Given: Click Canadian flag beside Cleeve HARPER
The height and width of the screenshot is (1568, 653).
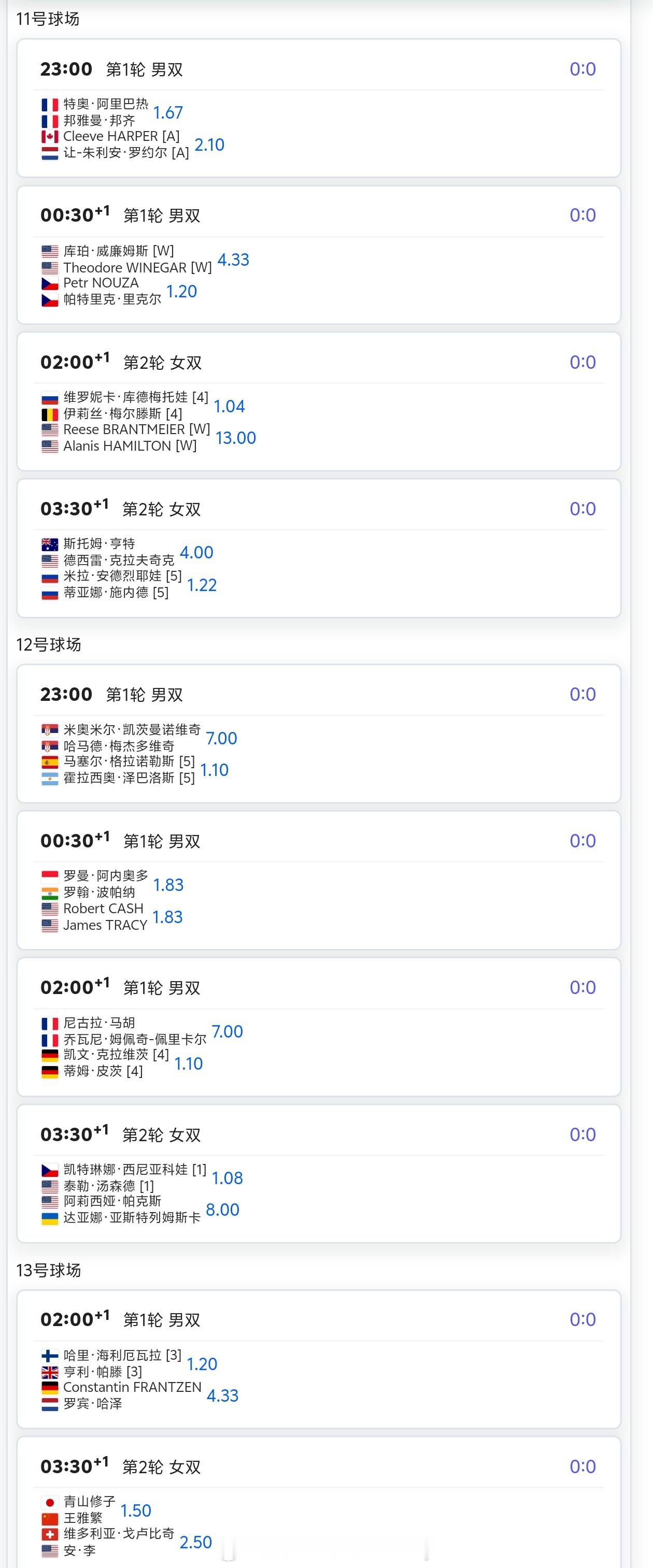Looking at the screenshot, I should point(50,137).
